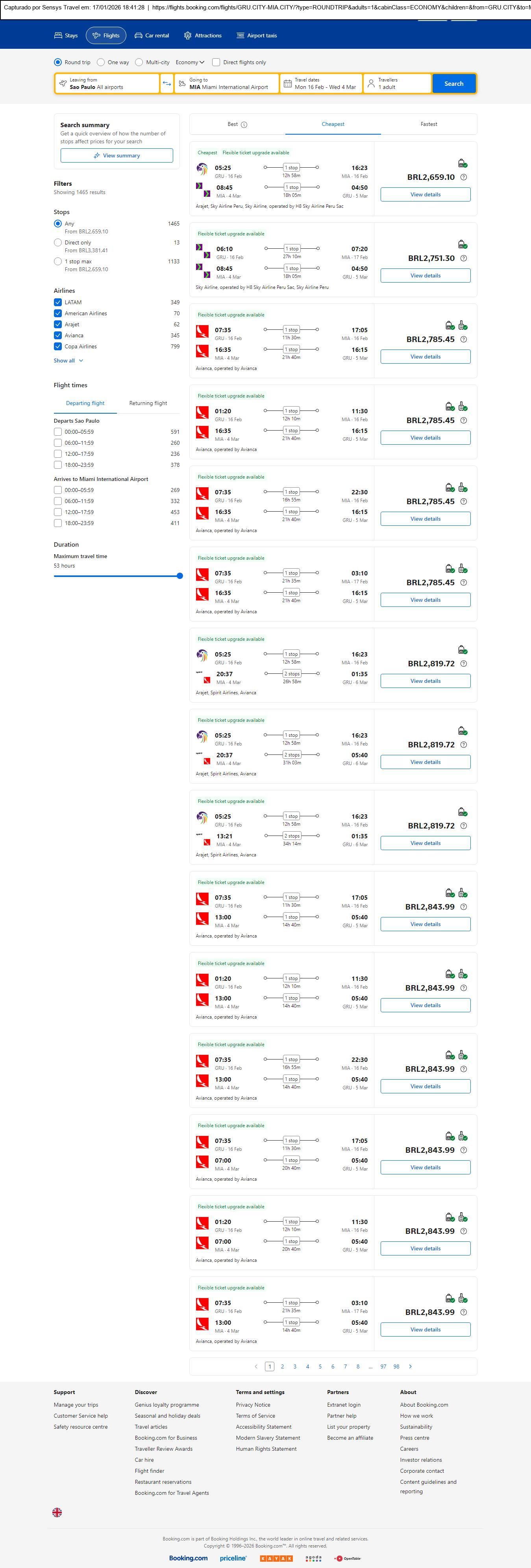The width and height of the screenshot is (531, 1568).
Task: Uncheck the LATAM airline filter
Action: [58, 303]
